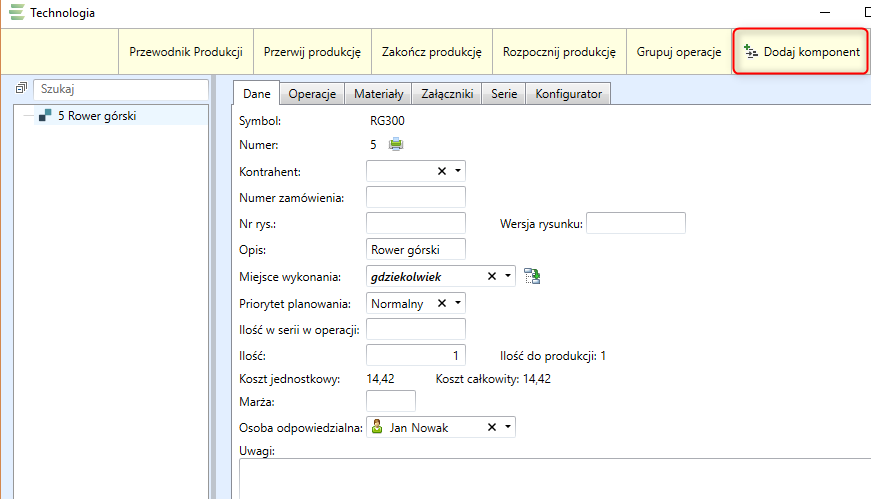Click Grupuj operacje in the toolbar
Image resolution: width=871 pixels, height=499 pixels.
coord(679,51)
